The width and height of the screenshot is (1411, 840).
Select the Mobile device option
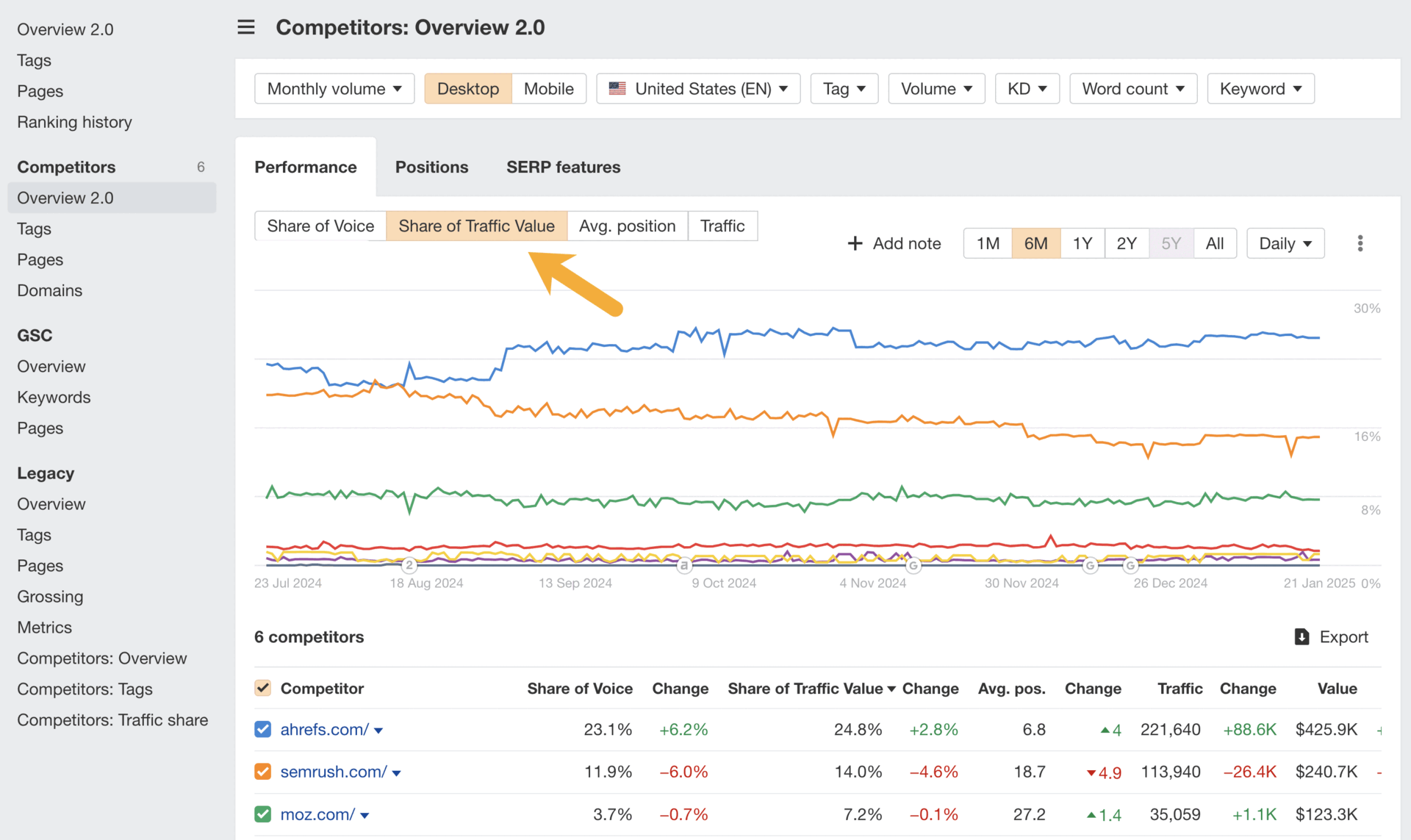[549, 88]
